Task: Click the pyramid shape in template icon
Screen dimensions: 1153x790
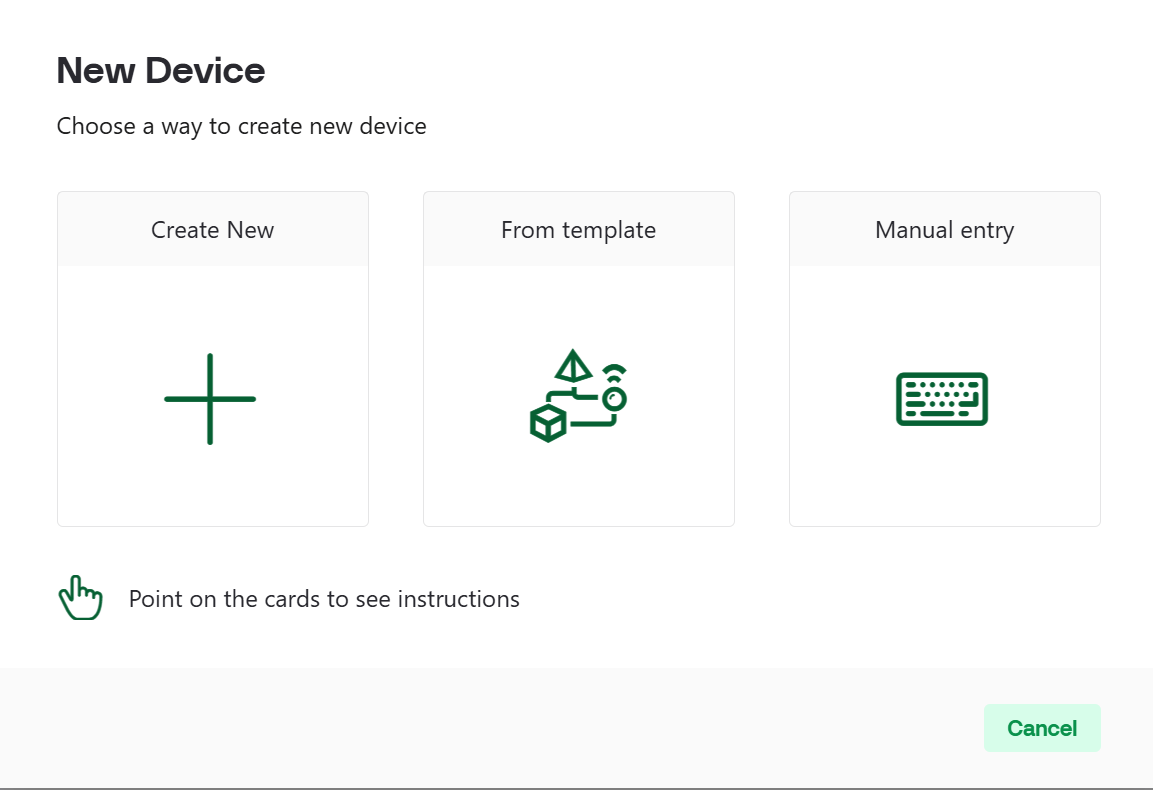Action: click(572, 366)
